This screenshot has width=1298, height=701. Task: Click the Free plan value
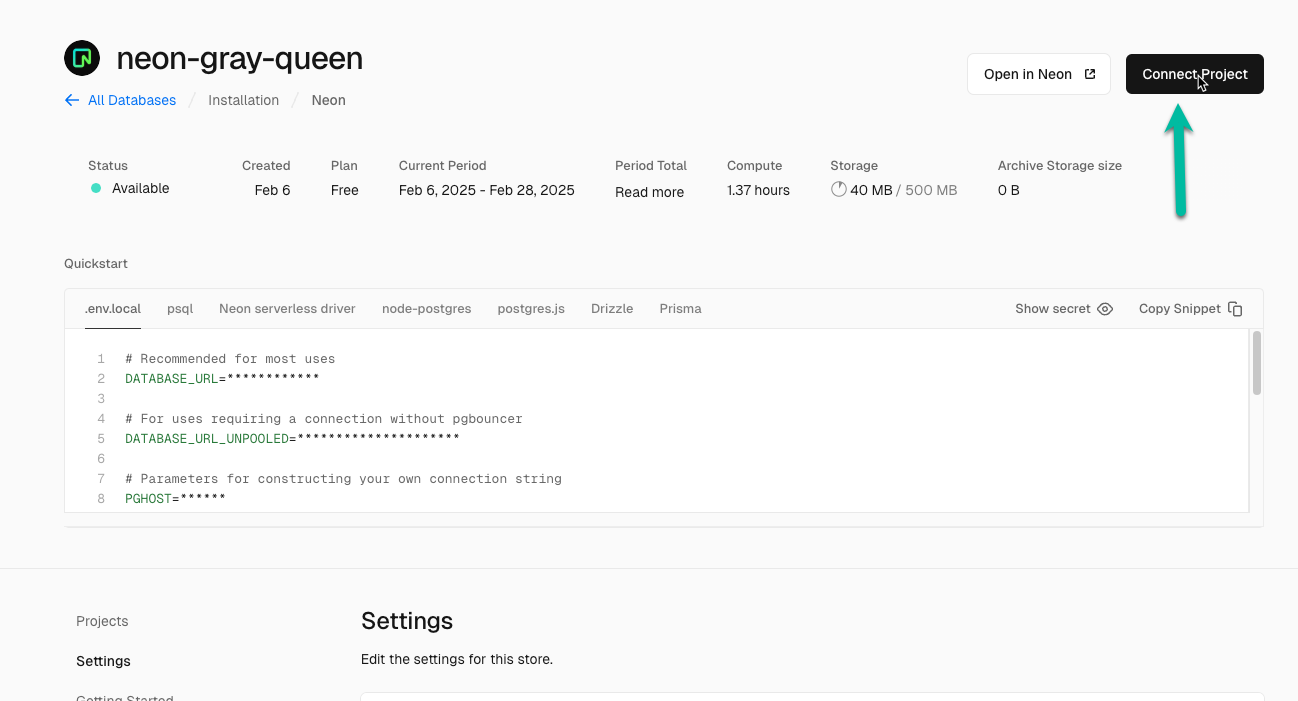point(345,190)
